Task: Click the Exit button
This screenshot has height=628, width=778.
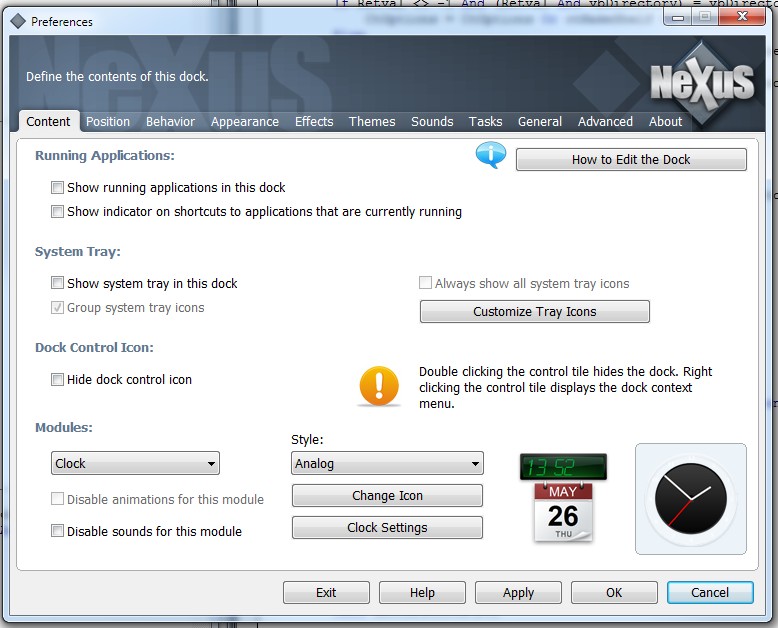Action: pyautogui.click(x=326, y=592)
